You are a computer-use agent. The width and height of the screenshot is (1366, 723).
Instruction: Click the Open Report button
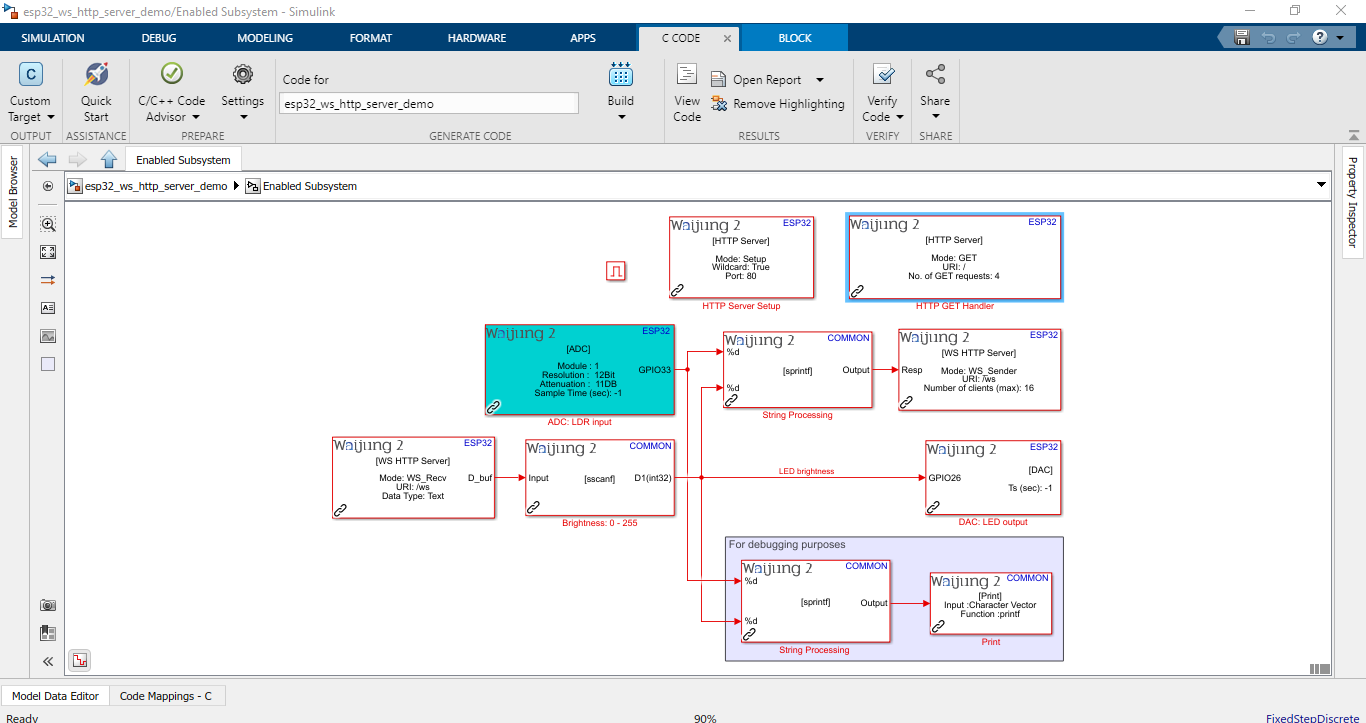(x=756, y=80)
